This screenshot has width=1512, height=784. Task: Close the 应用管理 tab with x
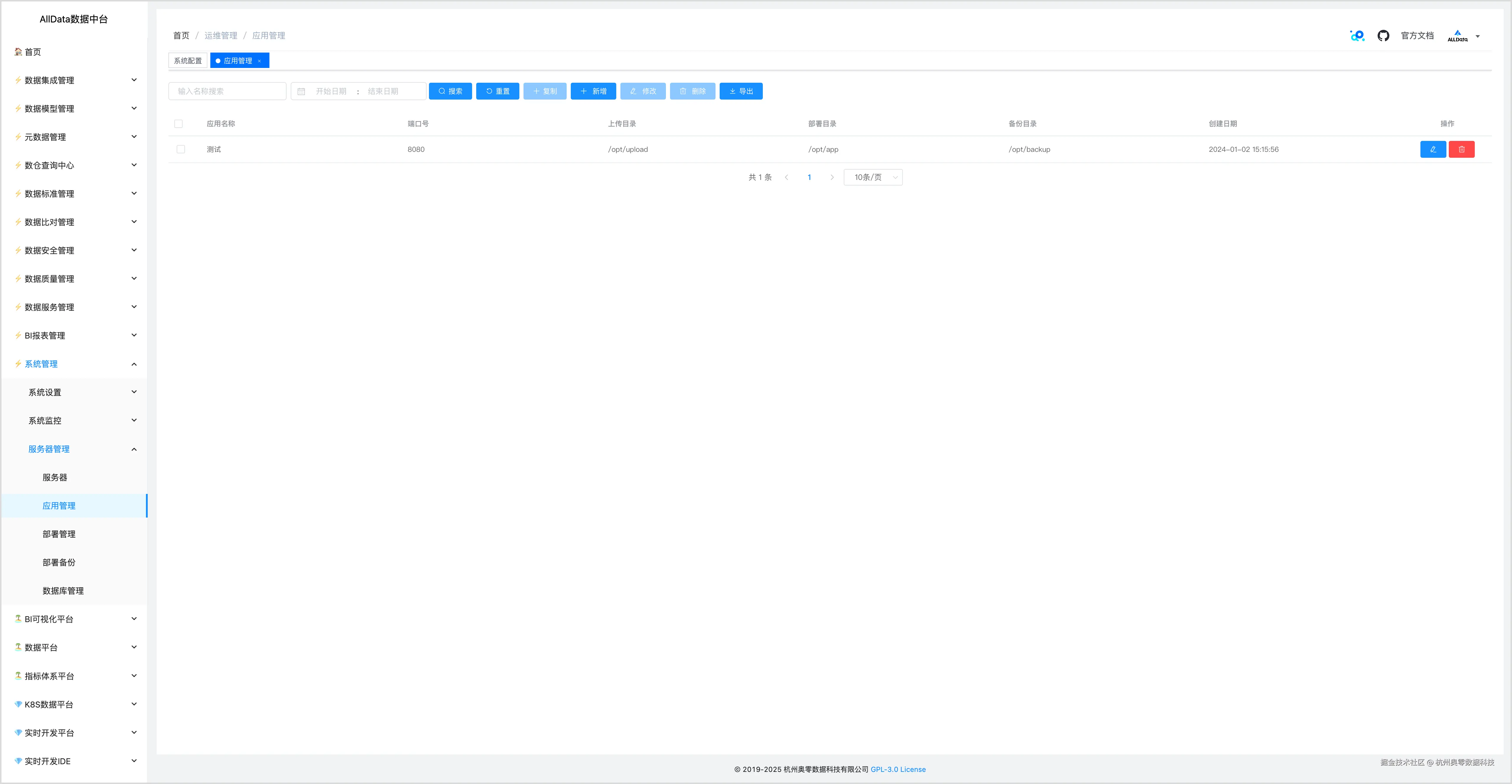pos(259,61)
